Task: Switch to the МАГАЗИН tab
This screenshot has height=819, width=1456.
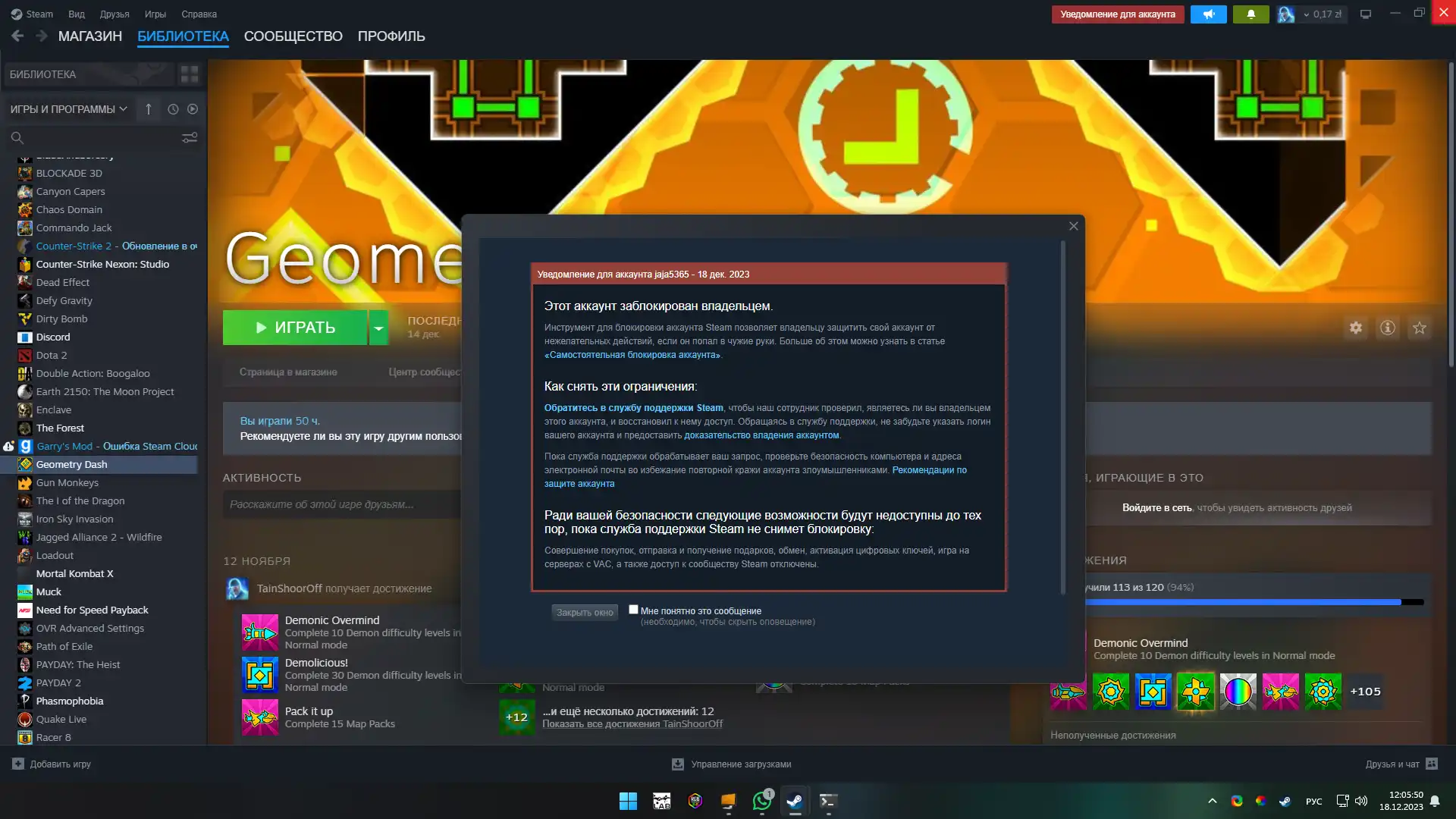Action: (90, 36)
